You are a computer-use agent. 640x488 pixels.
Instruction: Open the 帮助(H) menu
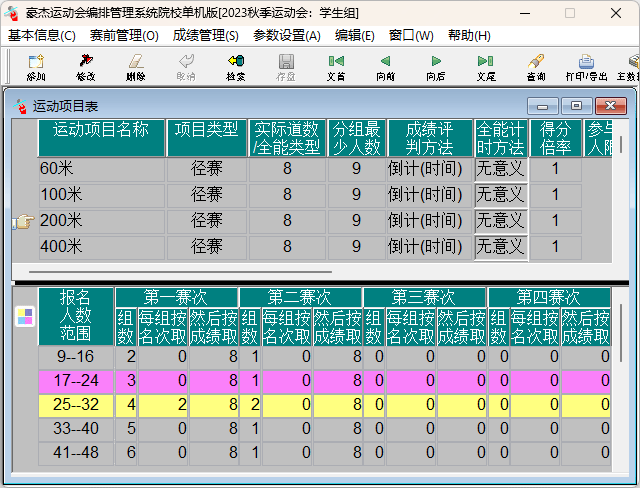469,35
